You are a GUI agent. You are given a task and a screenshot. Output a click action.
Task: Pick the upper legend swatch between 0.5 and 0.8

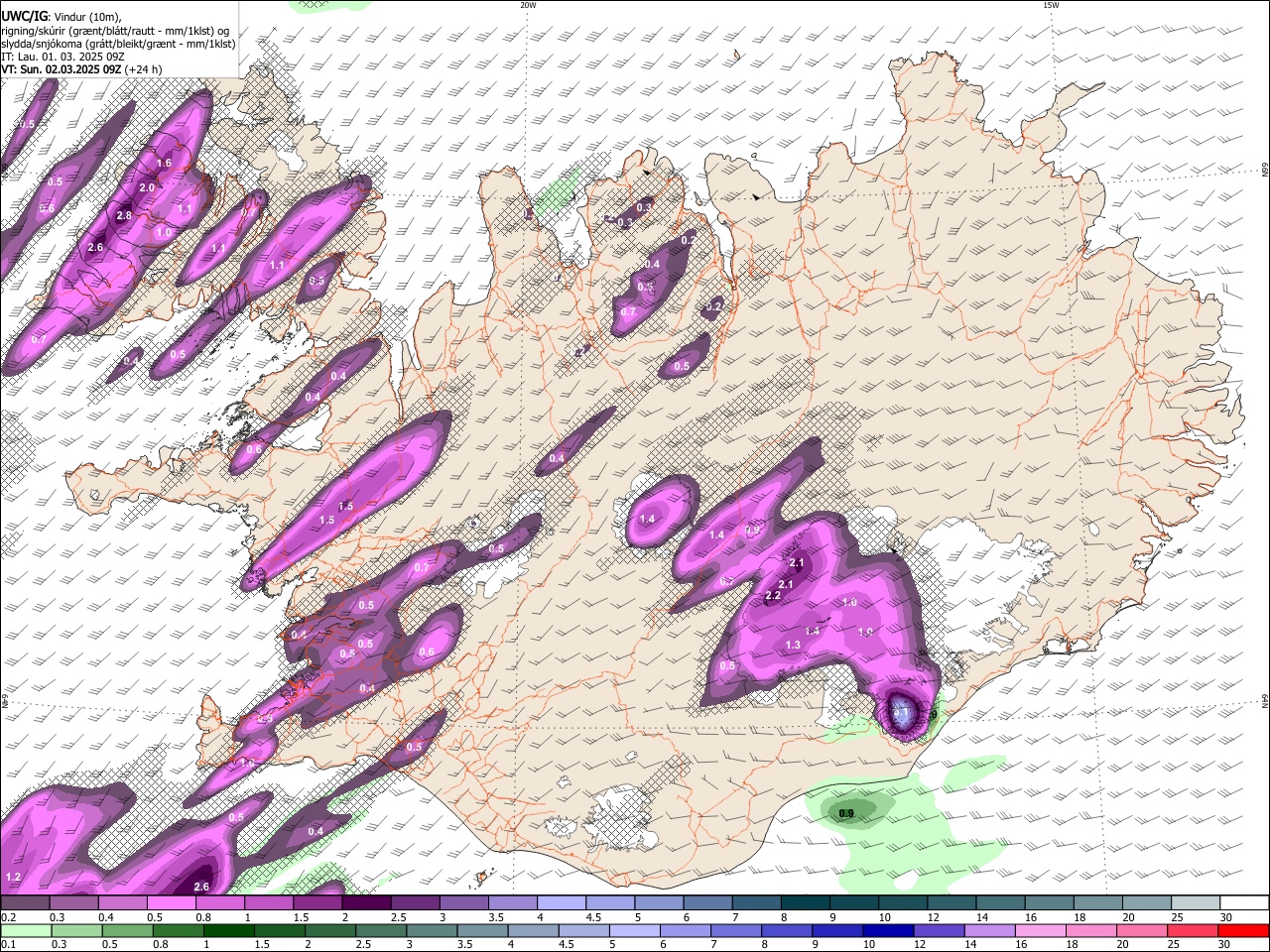point(171,902)
